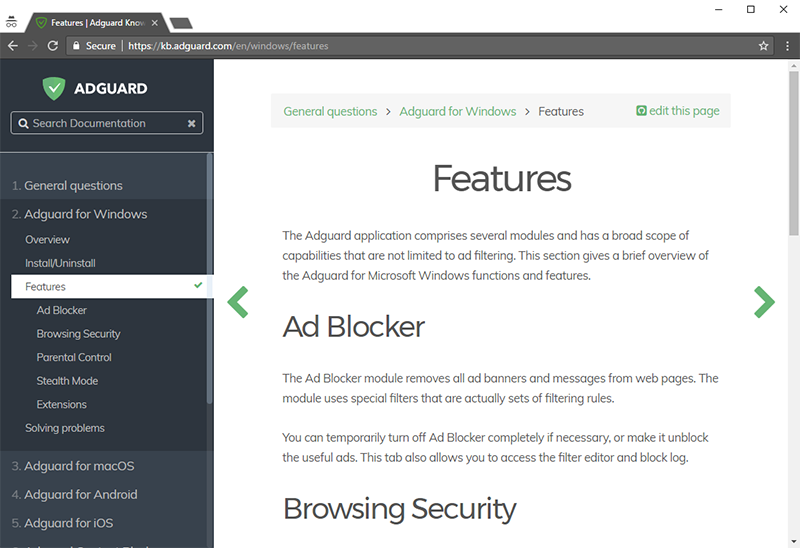Jump to Stealth Mode in sidebar
800x548 pixels.
point(67,381)
